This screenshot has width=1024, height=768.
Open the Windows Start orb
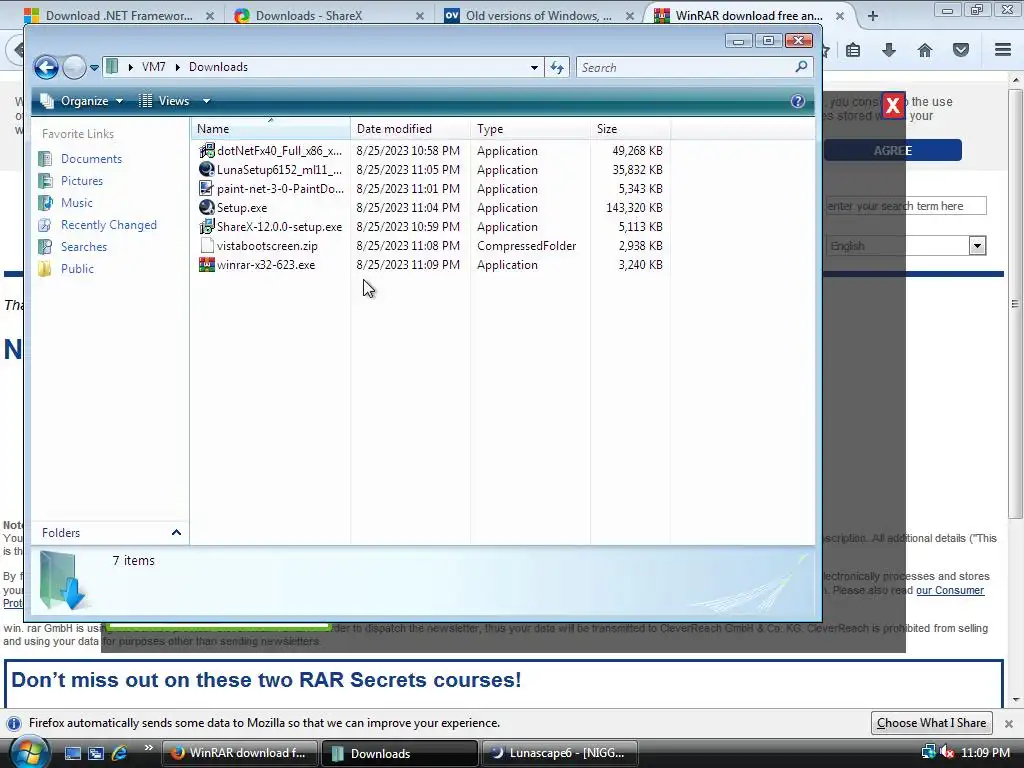[28, 752]
